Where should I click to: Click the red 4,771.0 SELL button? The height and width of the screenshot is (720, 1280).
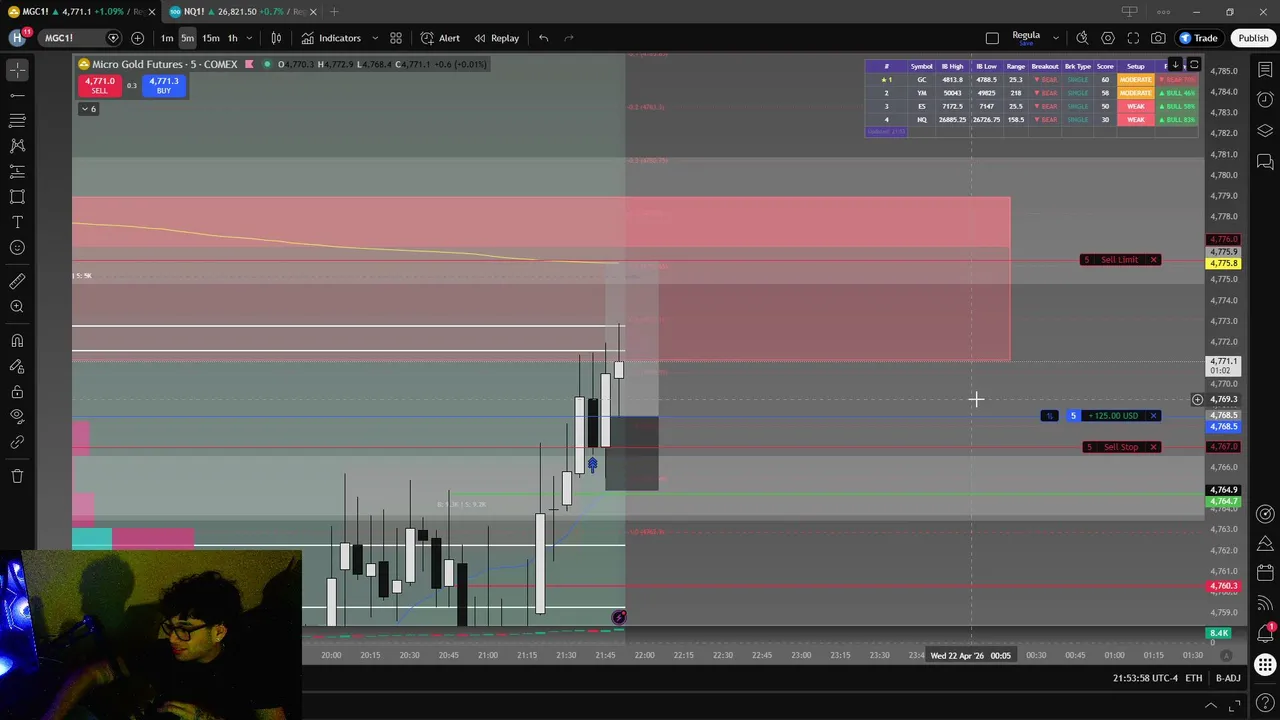point(99,86)
